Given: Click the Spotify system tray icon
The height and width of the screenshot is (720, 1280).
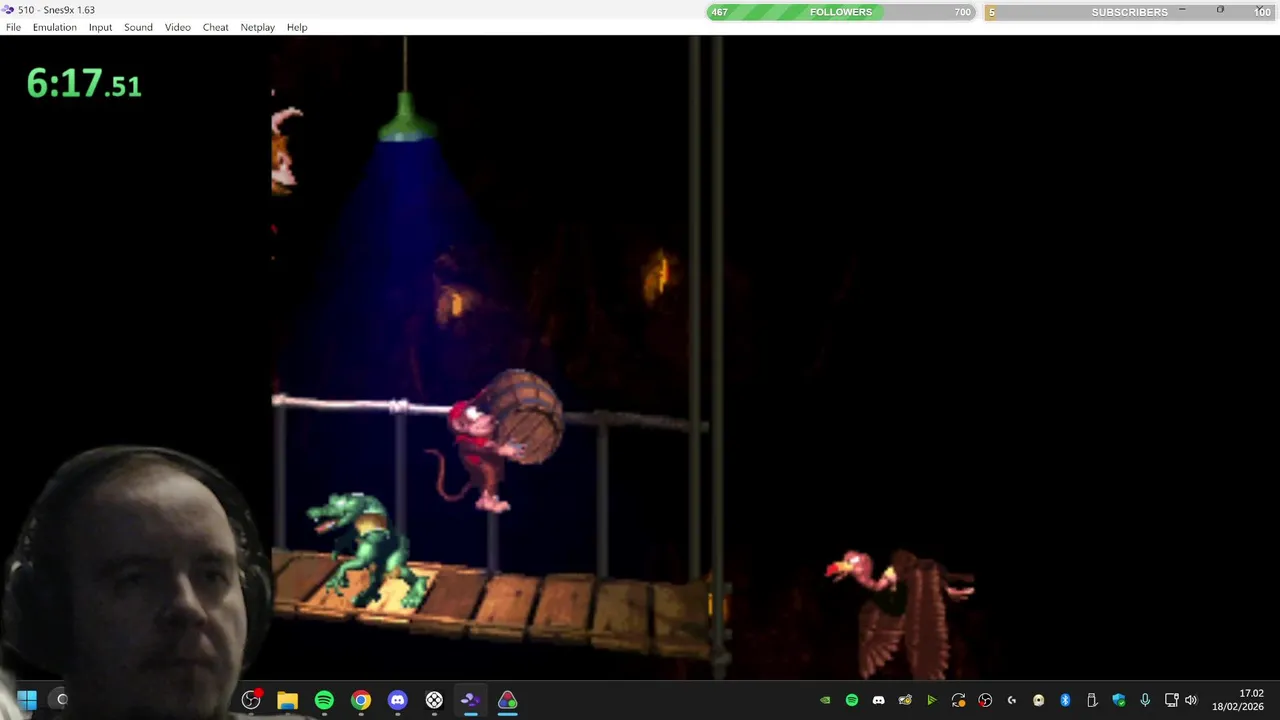Looking at the screenshot, I should coord(852,700).
